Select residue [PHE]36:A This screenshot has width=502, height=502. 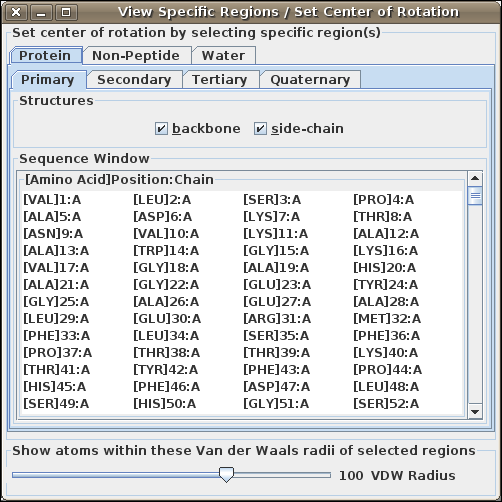click(x=387, y=336)
